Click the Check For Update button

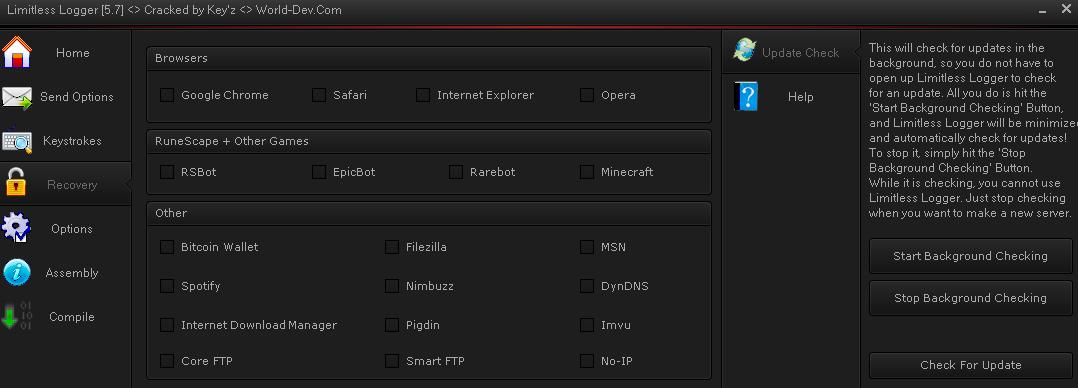click(970, 365)
